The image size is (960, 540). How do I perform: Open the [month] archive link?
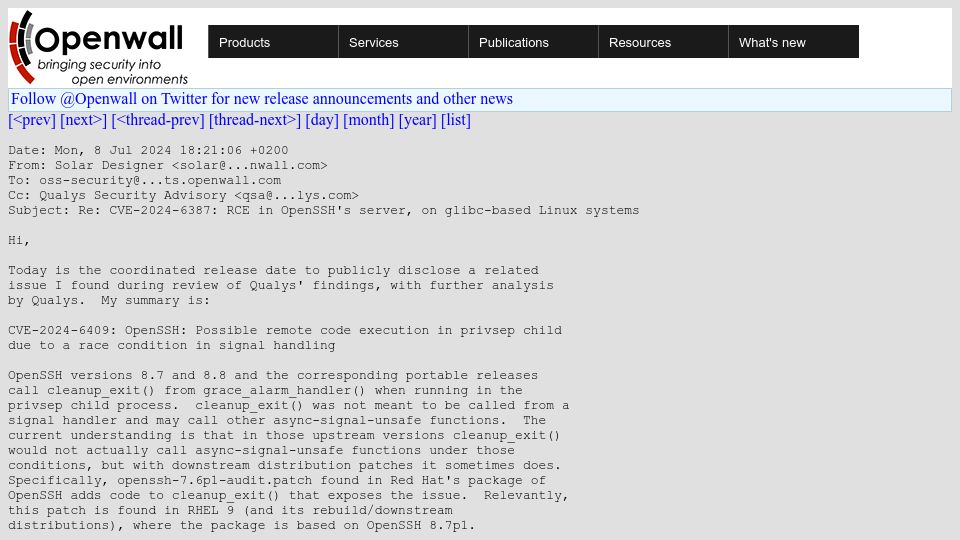point(369,120)
